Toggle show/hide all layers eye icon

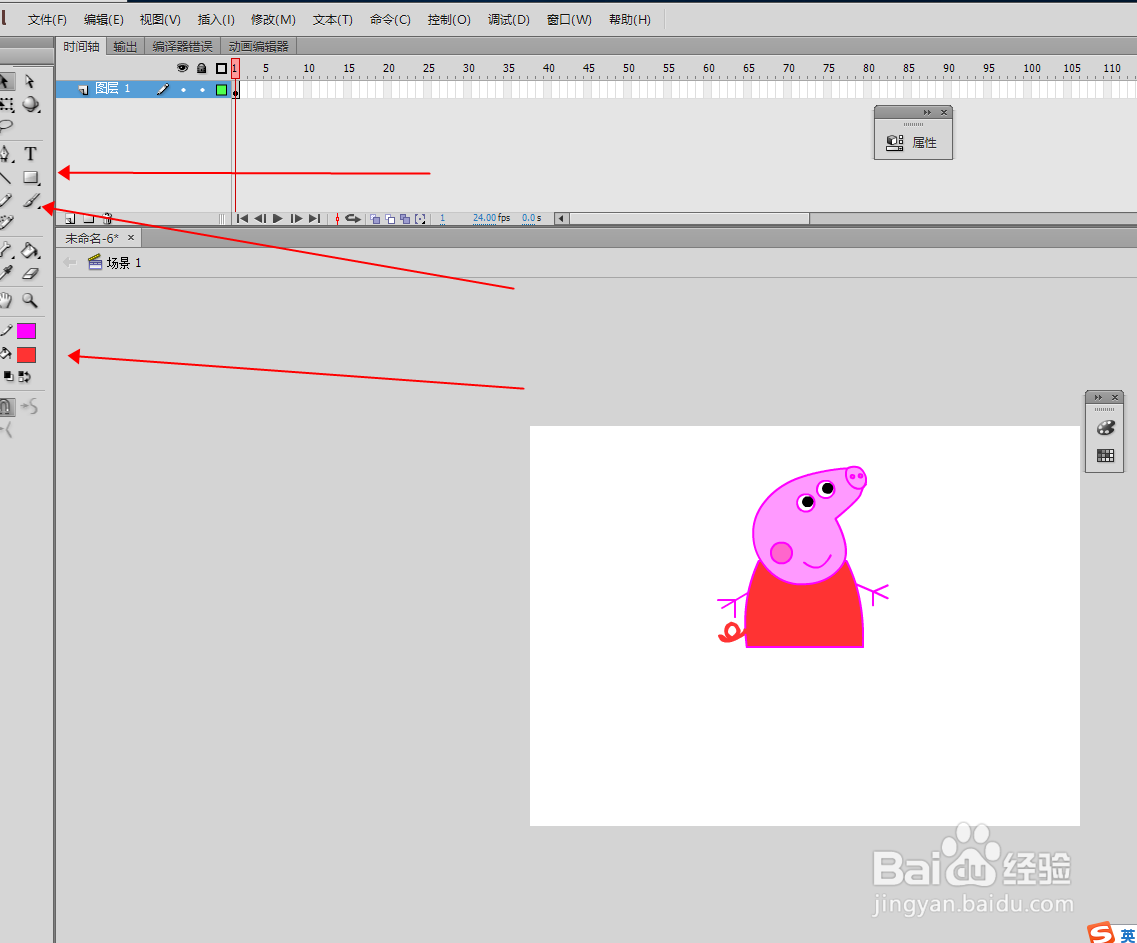[x=182, y=68]
